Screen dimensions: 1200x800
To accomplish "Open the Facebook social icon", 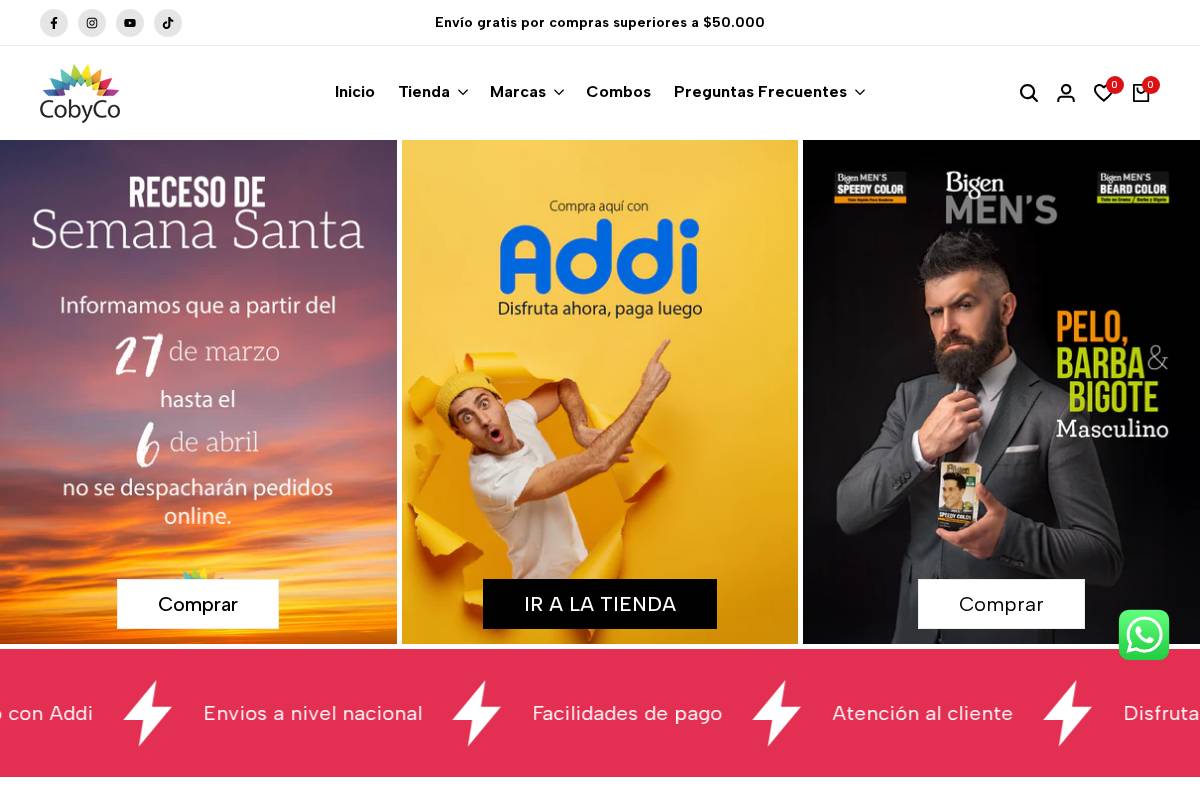I will tap(54, 23).
